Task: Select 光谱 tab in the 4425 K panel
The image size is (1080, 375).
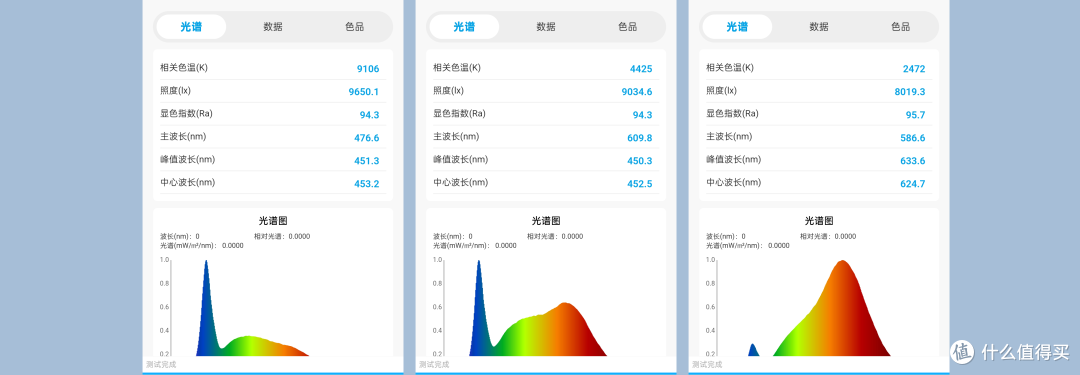Action: pyautogui.click(x=464, y=27)
